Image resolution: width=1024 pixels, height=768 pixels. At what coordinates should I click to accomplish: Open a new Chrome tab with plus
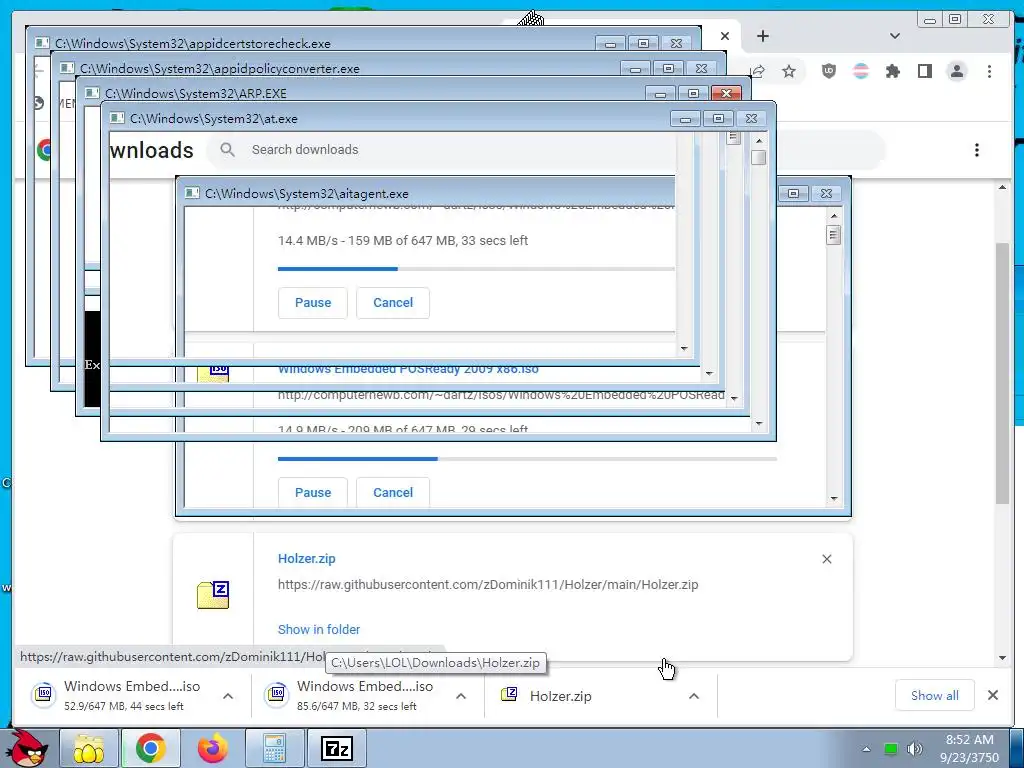(763, 36)
